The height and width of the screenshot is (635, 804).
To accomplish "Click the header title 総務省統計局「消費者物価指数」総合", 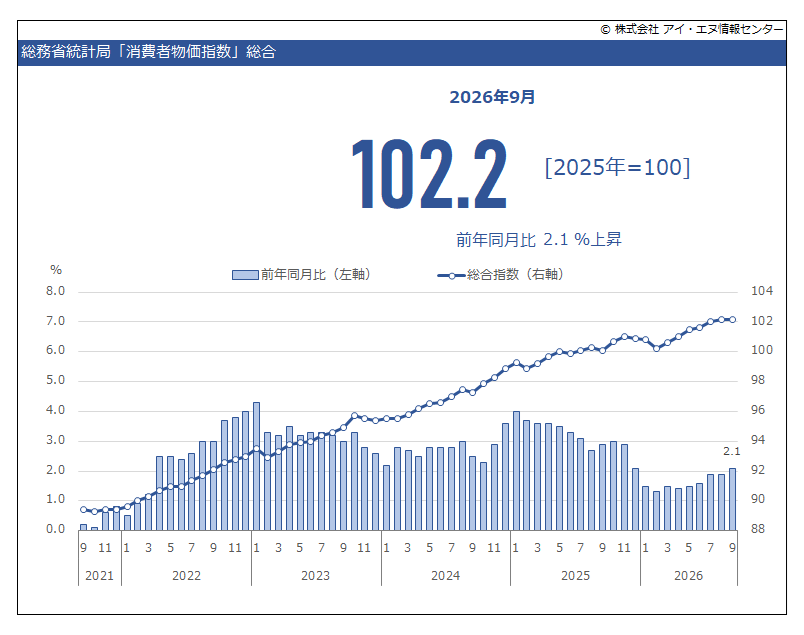I will pos(149,52).
